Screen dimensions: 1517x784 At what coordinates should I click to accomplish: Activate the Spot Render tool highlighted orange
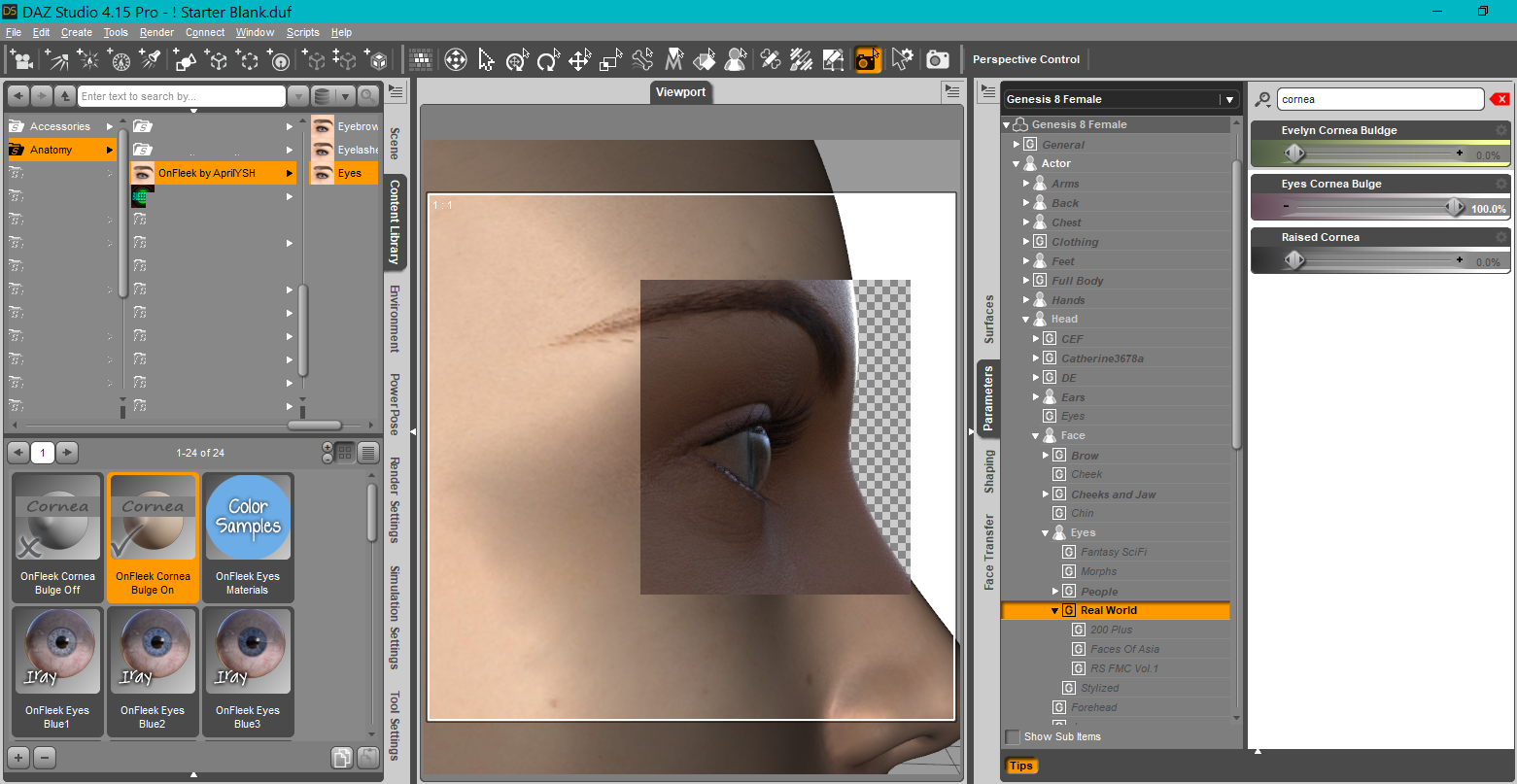[x=868, y=59]
